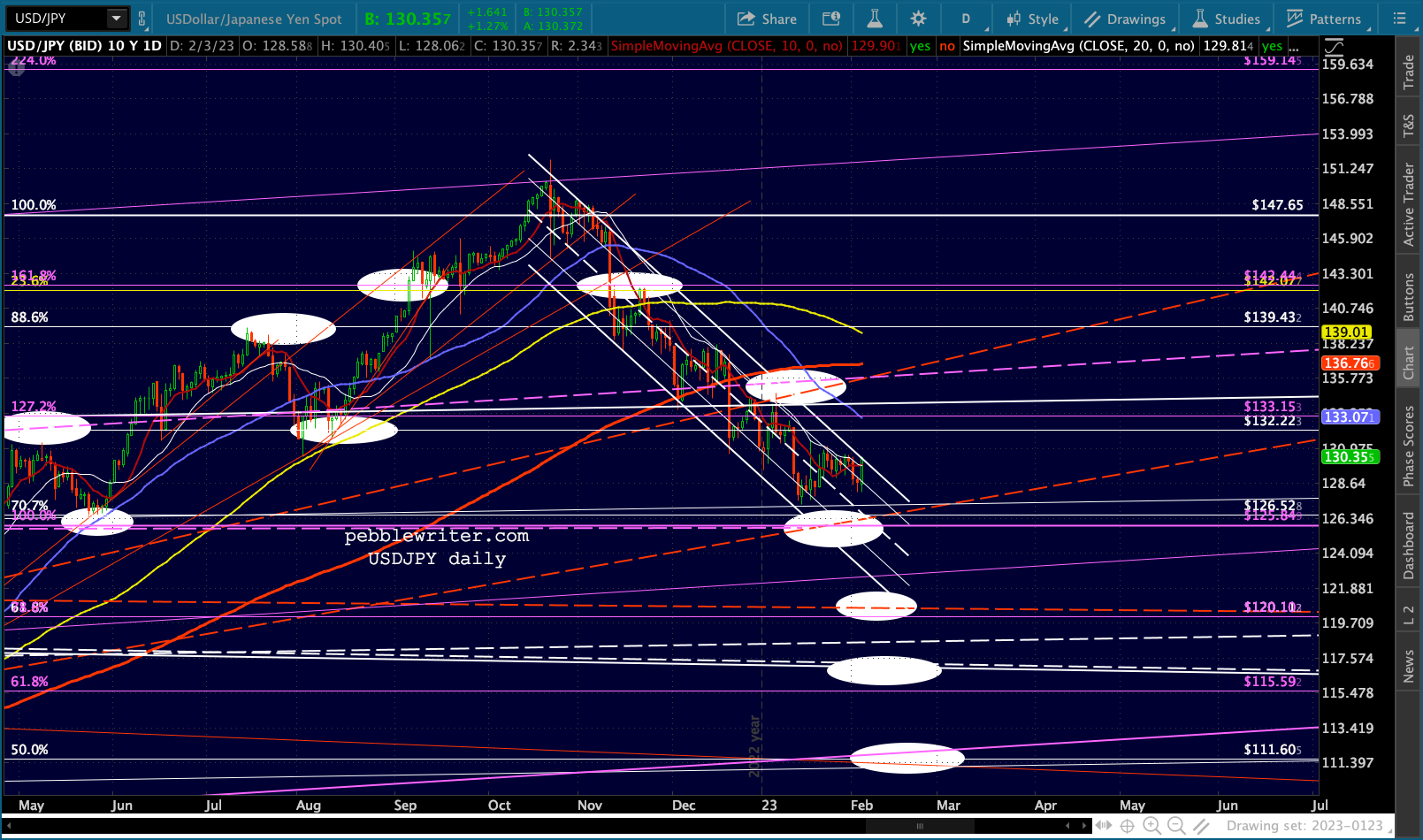The width and height of the screenshot is (1423, 840).
Task: Open the flask Edit Studies icon
Action: coord(875,19)
